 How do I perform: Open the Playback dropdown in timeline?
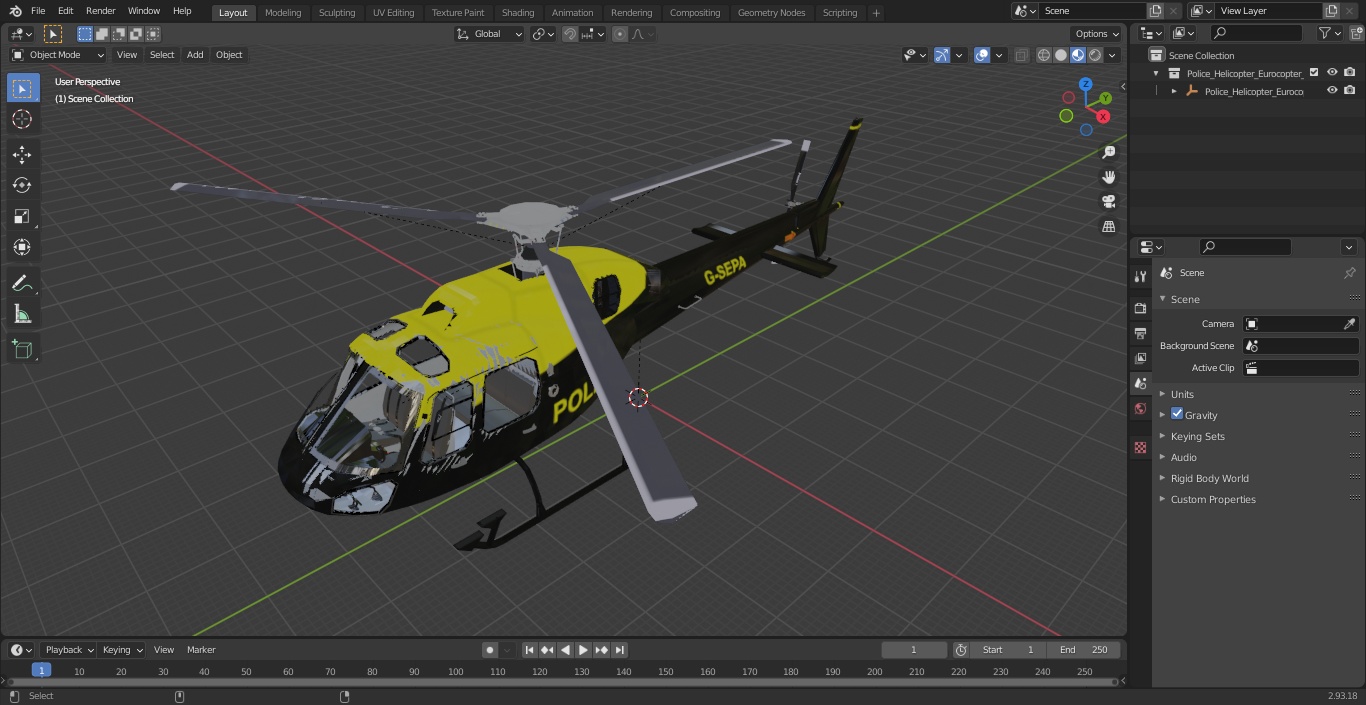70,650
